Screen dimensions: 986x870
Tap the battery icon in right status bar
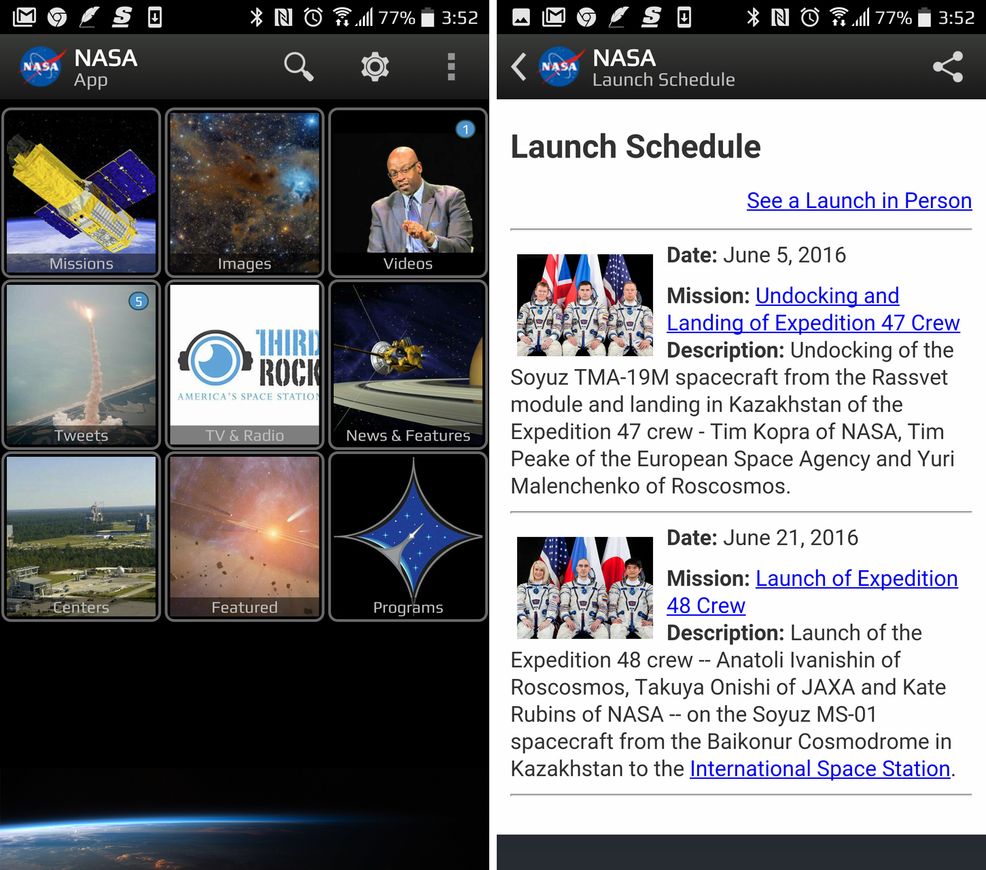(924, 17)
